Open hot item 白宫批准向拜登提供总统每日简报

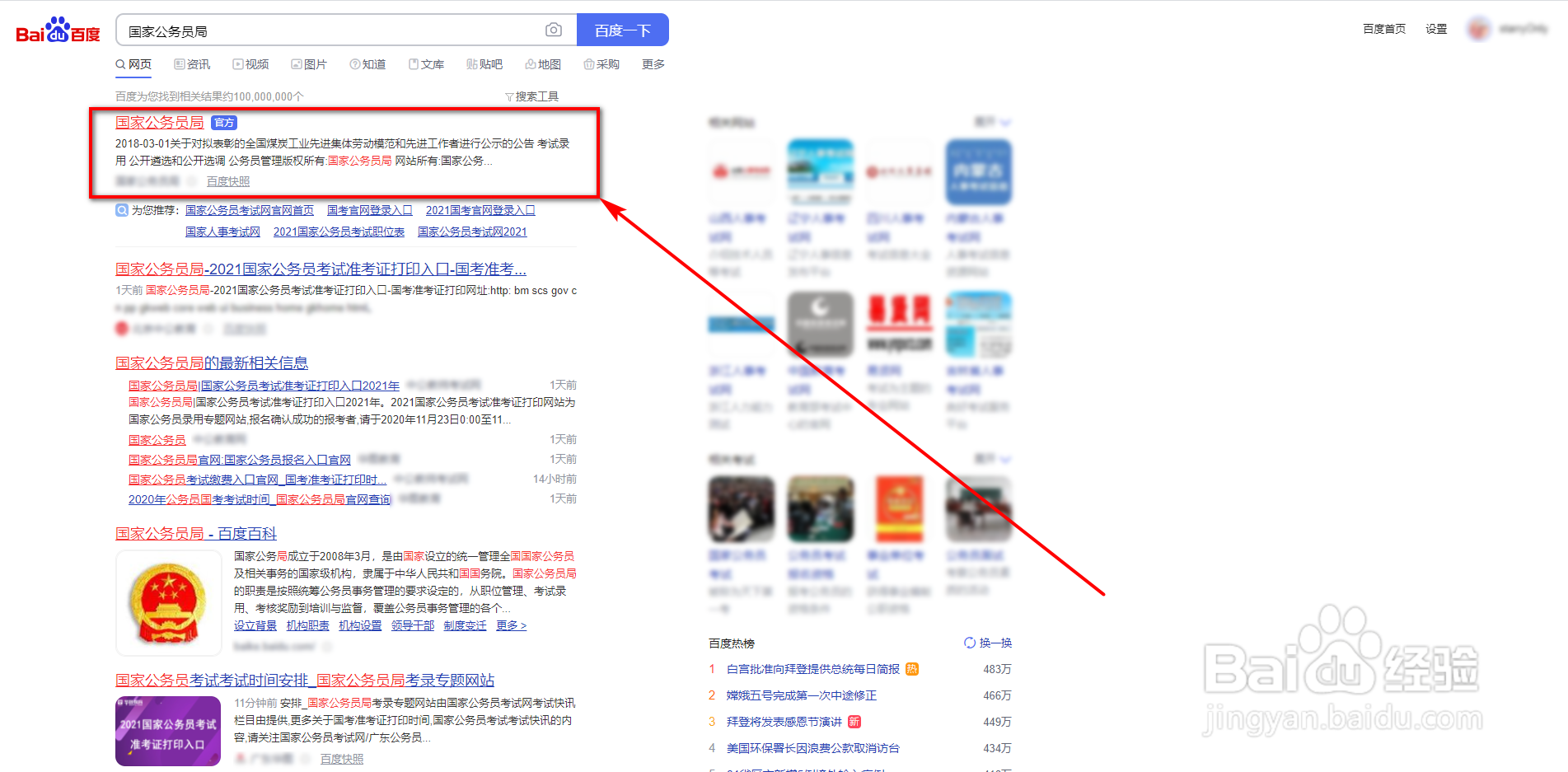812,669
